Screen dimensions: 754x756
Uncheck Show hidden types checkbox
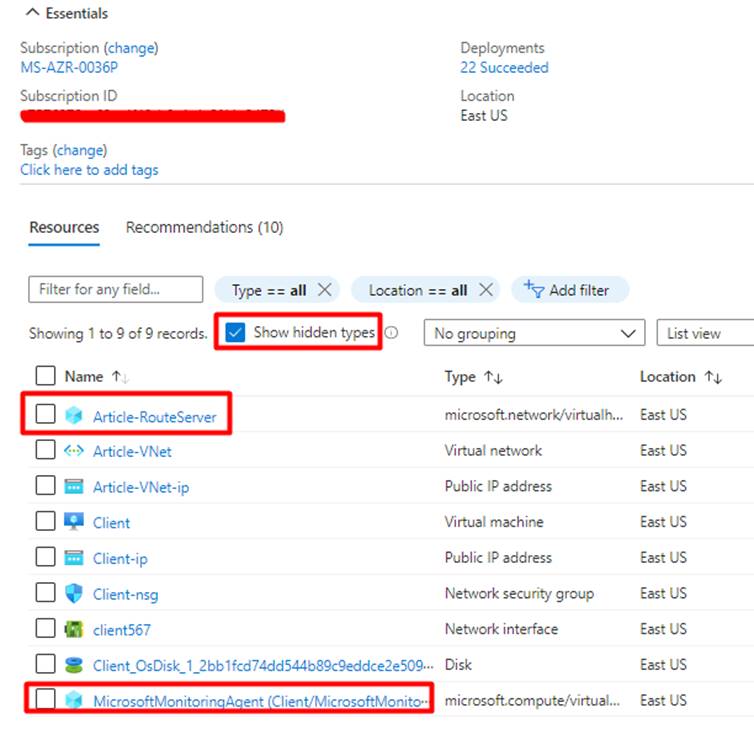coord(235,332)
